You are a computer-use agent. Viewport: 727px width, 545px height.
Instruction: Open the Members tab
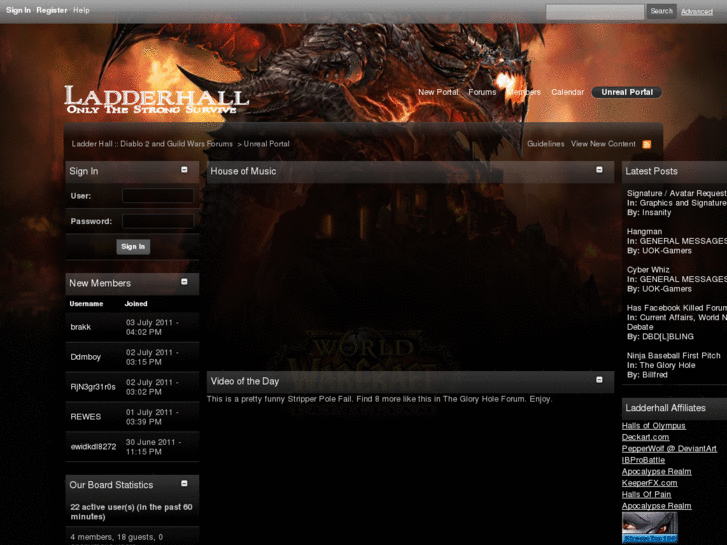523,92
